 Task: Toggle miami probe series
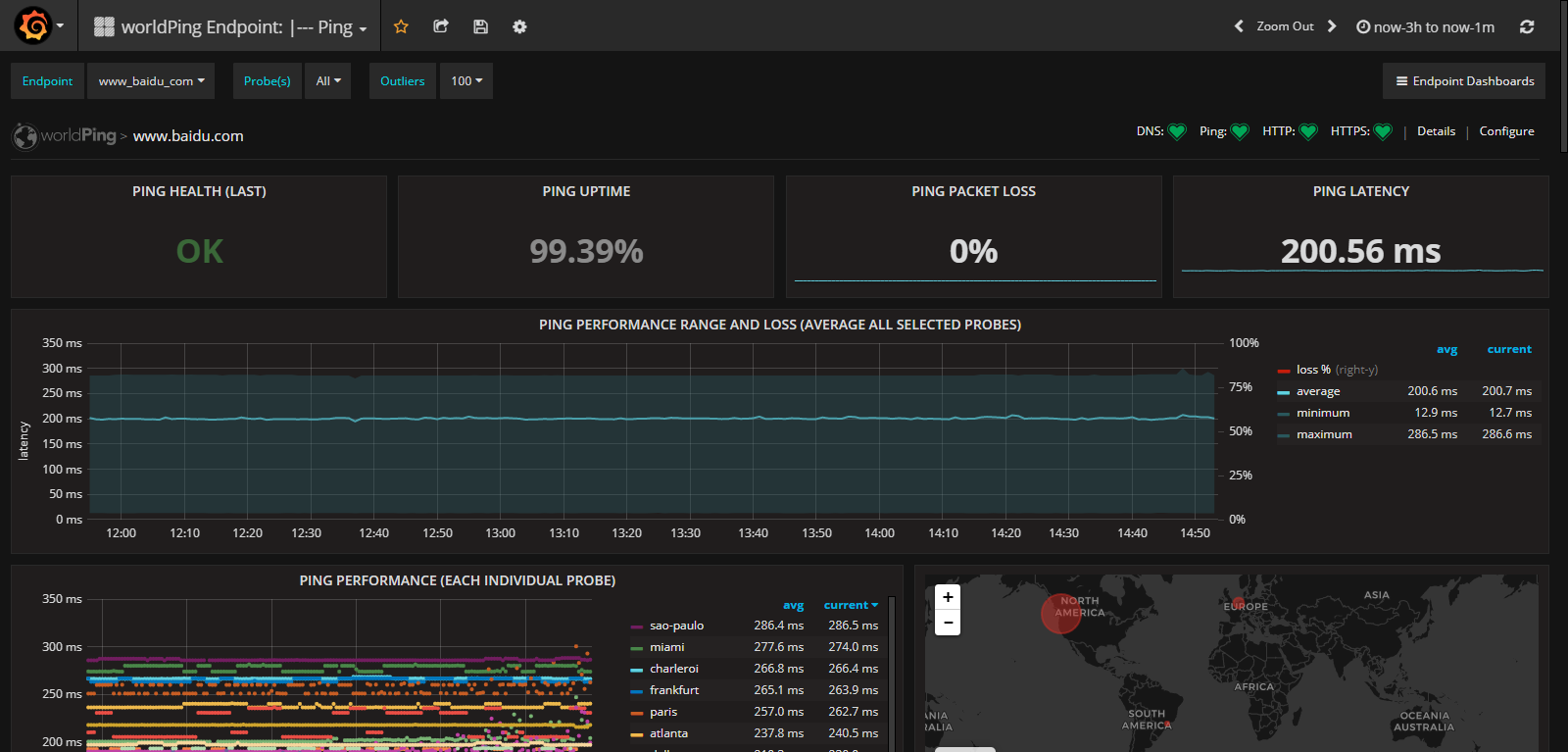click(666, 647)
